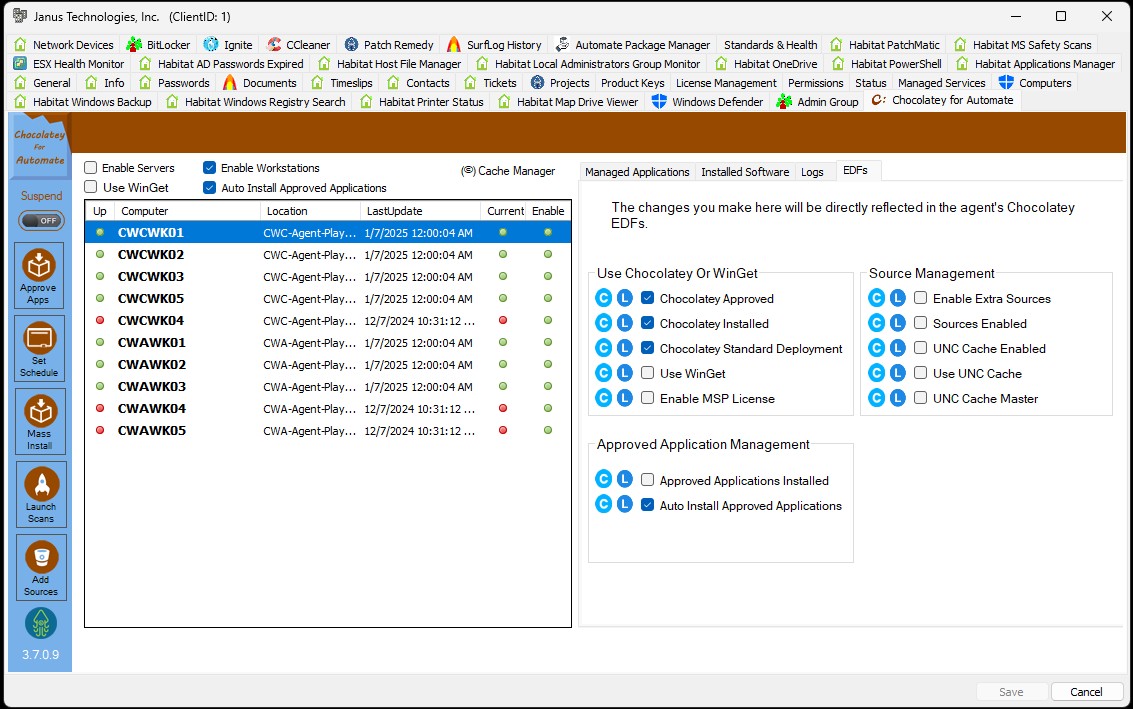Open the Admin Group tab
Image resolution: width=1133 pixels, height=709 pixels.
(x=817, y=102)
